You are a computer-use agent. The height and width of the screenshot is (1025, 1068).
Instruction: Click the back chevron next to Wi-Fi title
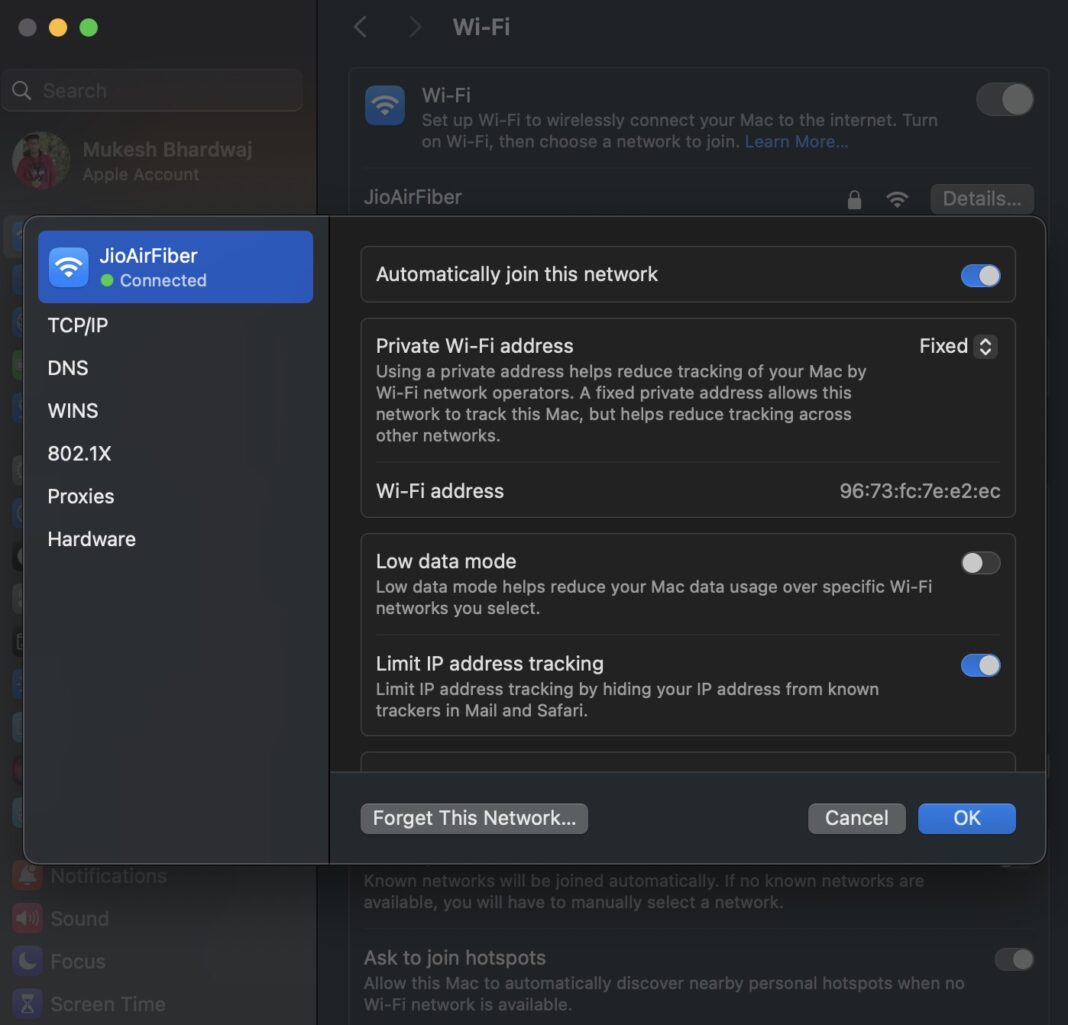(360, 27)
